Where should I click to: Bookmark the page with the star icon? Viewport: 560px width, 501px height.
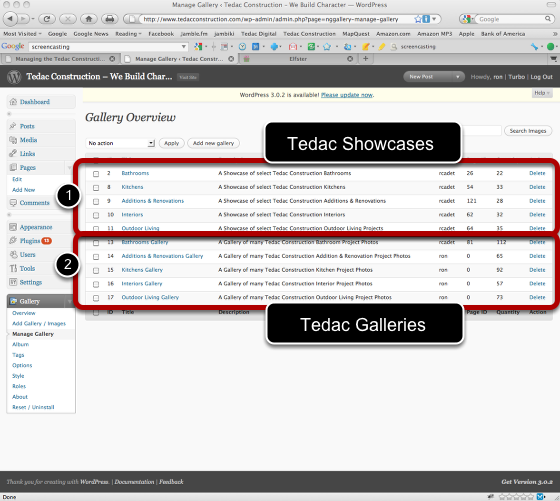pyautogui.click(x=418, y=19)
